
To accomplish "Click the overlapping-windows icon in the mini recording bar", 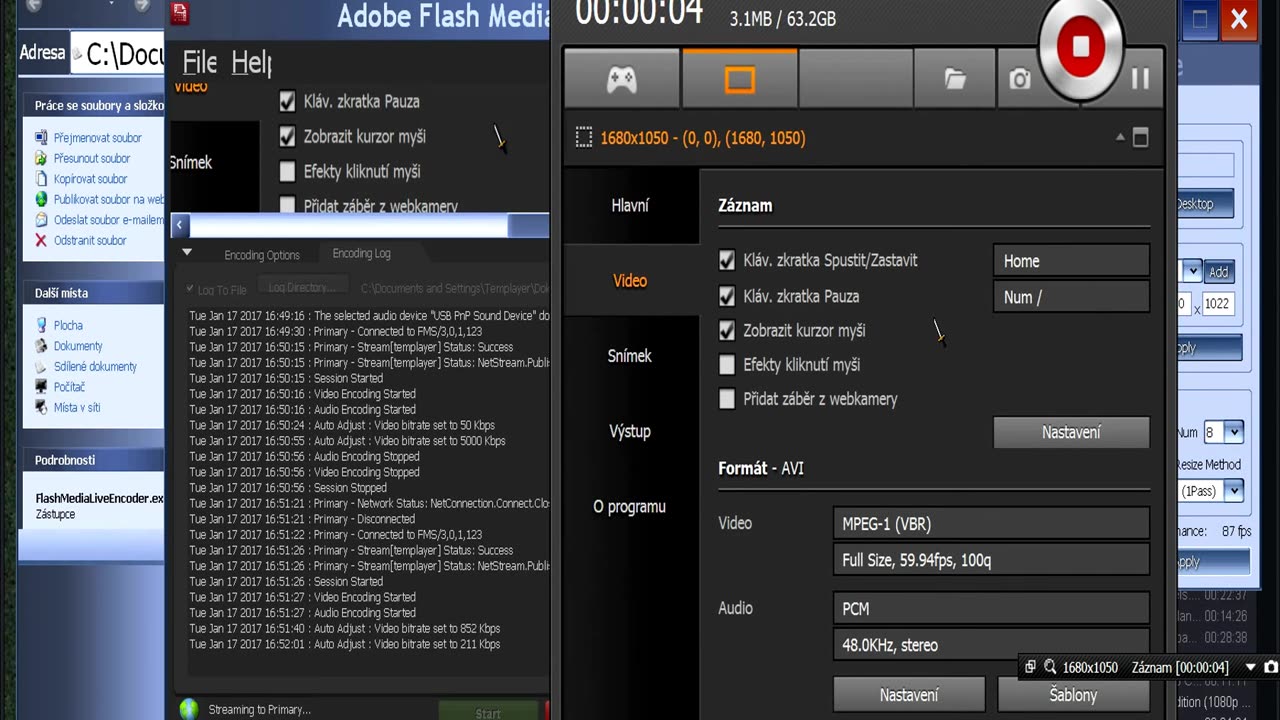I will (x=1030, y=667).
